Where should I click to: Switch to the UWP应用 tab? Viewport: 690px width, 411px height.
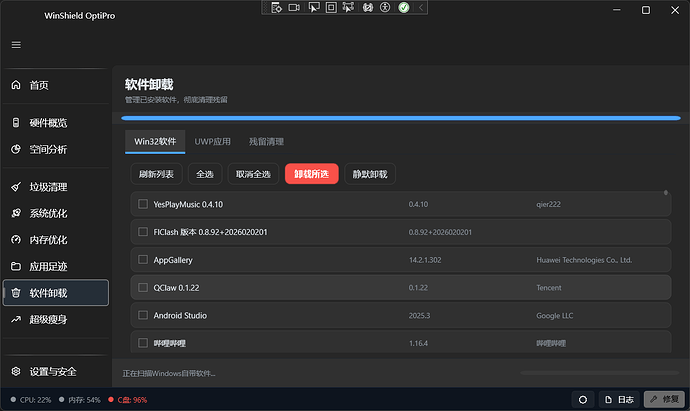pyautogui.click(x=213, y=141)
